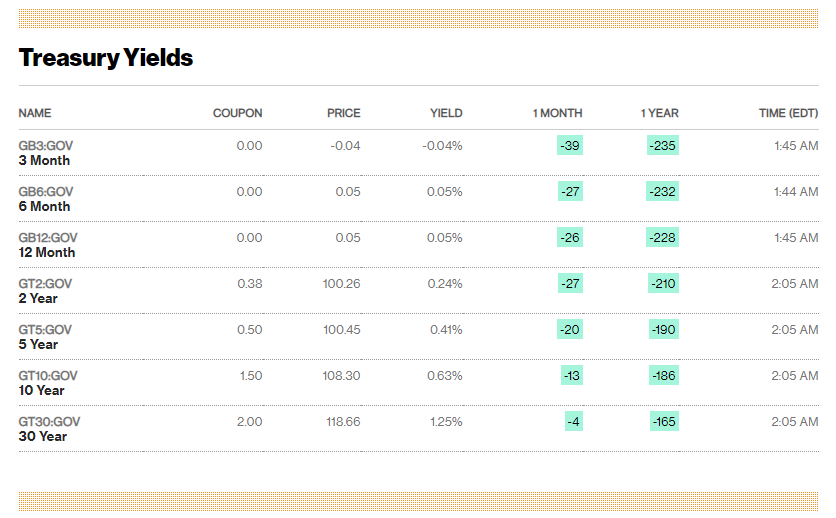Open the GT30:GOV 30 Year link

click(x=49, y=429)
